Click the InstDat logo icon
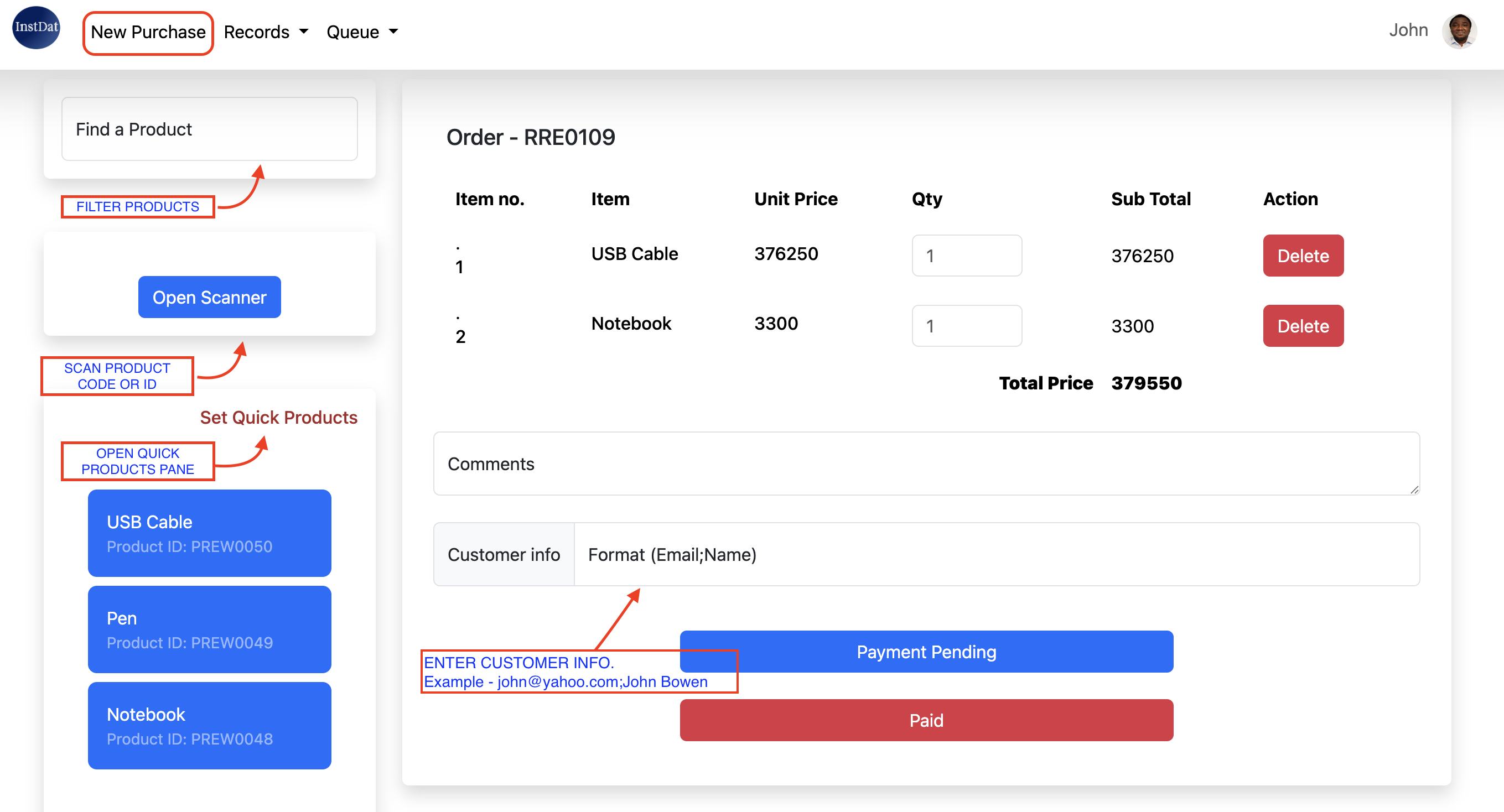Image resolution: width=1504 pixels, height=812 pixels. pos(36,28)
